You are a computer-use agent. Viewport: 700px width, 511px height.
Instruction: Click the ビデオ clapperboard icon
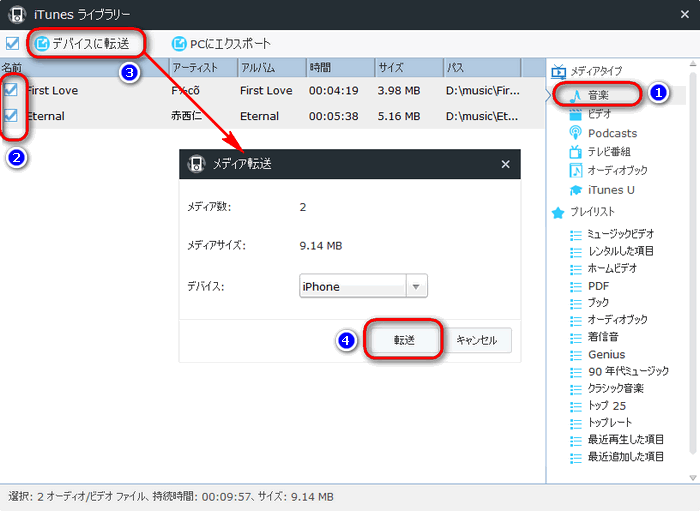575,114
